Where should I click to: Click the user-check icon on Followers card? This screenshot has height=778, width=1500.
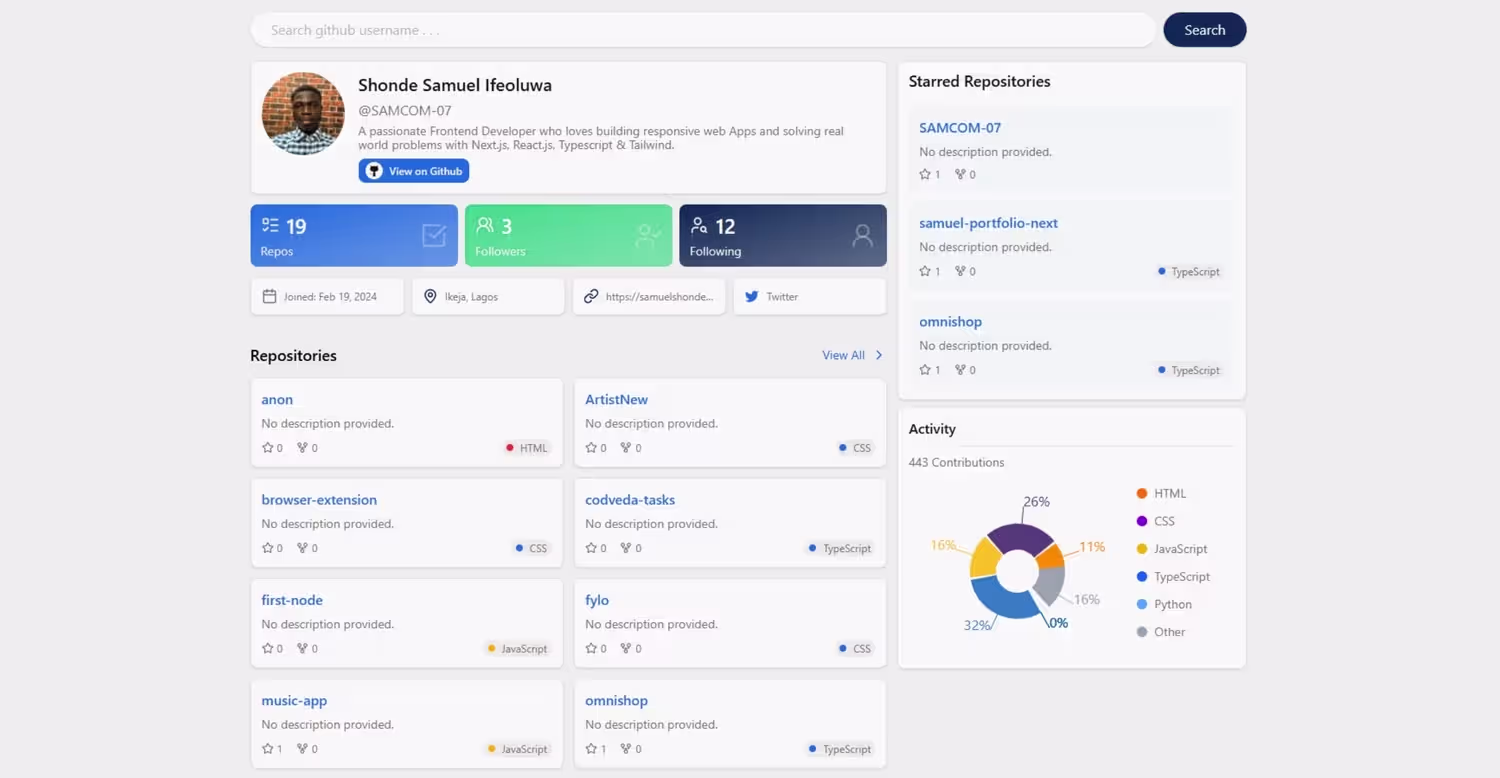pyautogui.click(x=648, y=236)
